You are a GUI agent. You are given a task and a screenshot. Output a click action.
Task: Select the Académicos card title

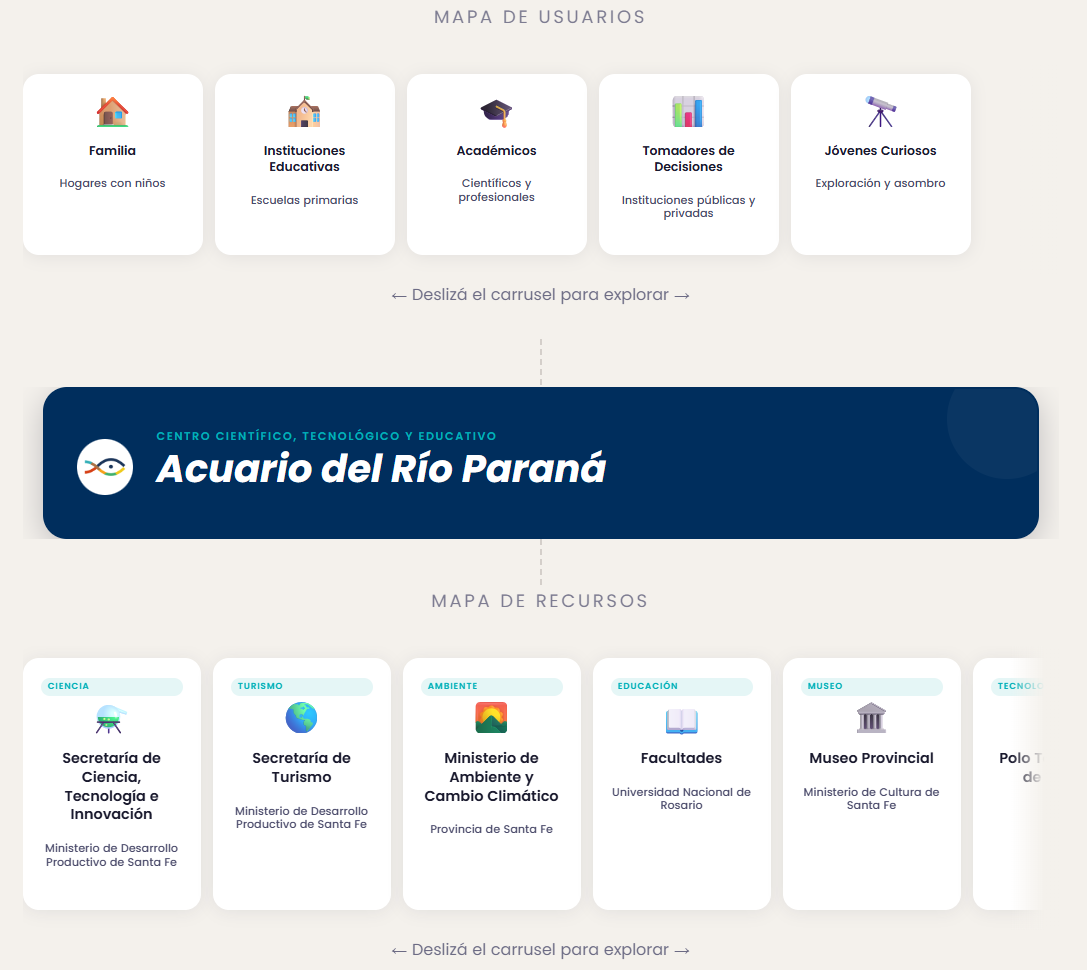496,150
